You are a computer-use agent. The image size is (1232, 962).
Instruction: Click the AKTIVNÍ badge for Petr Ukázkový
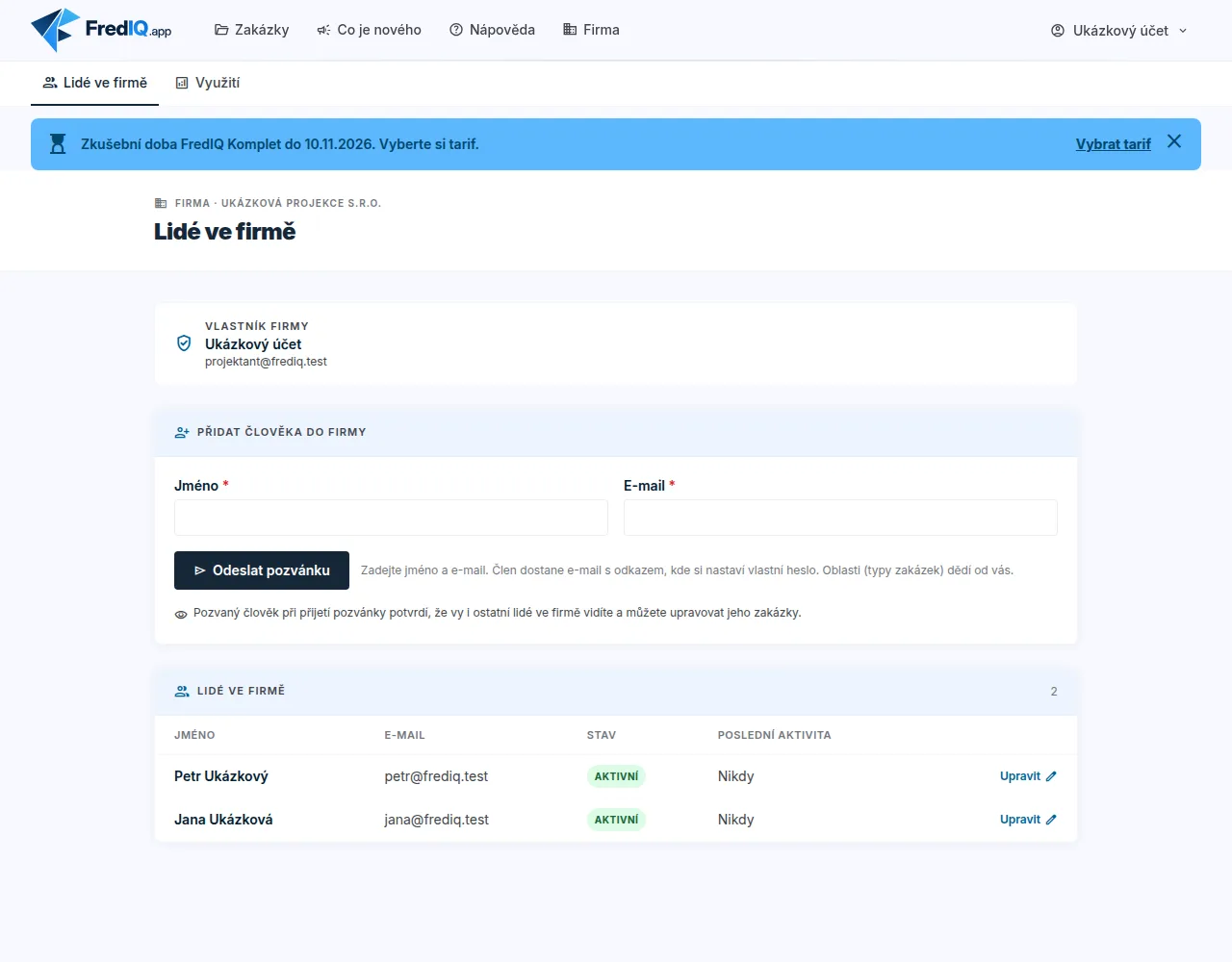[616, 776]
